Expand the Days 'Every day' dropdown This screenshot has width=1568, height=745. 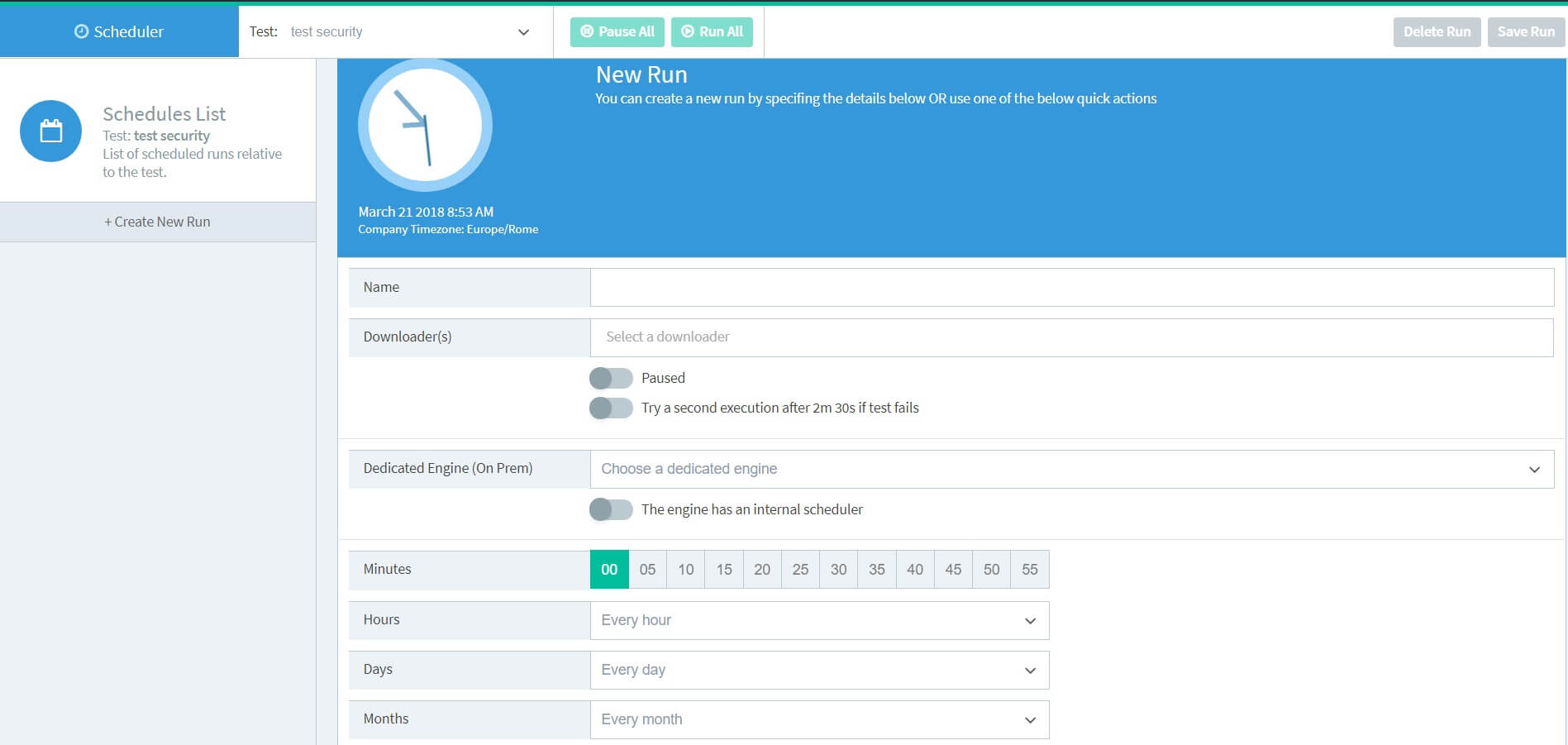pyautogui.click(x=819, y=670)
